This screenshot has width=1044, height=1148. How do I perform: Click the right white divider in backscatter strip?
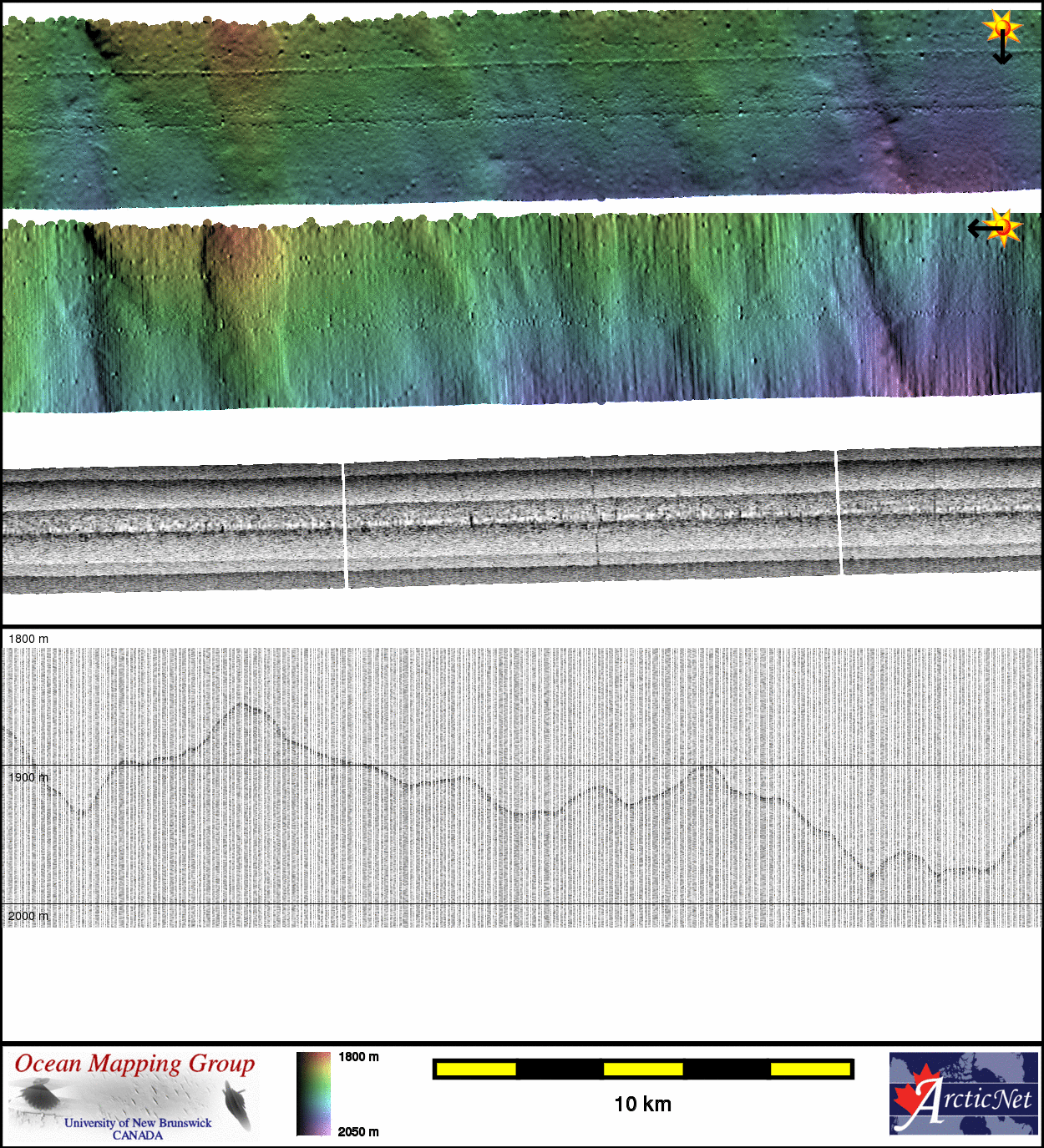coord(839,513)
